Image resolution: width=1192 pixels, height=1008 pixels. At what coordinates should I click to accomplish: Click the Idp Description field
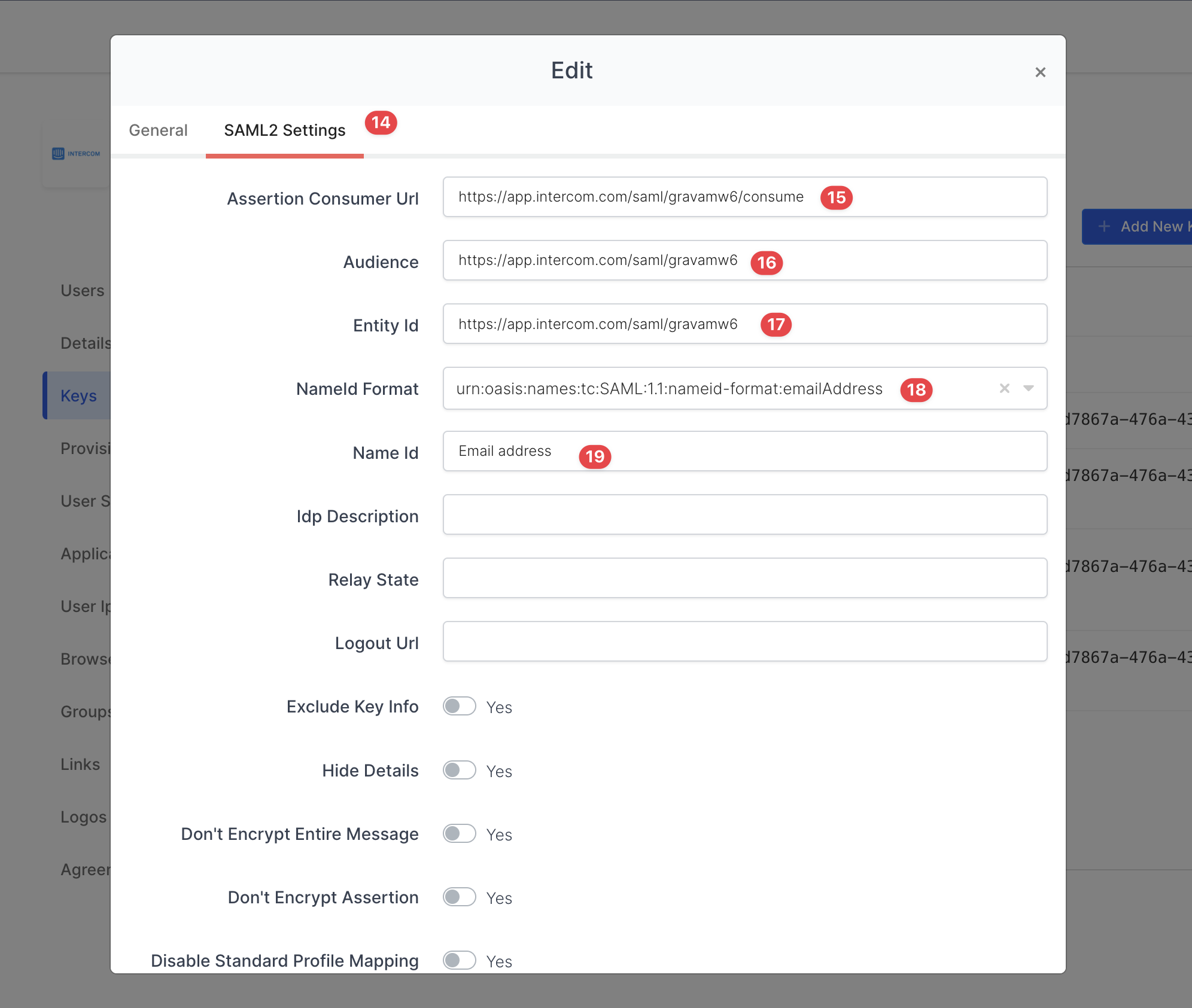pyautogui.click(x=744, y=514)
